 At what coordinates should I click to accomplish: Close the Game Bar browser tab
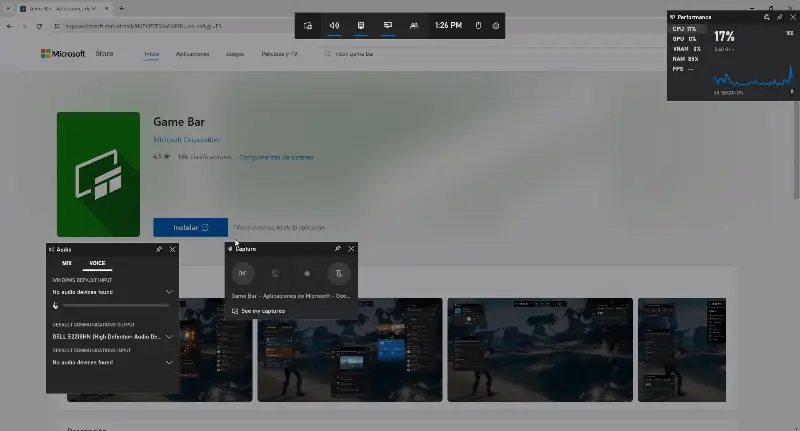coord(106,9)
